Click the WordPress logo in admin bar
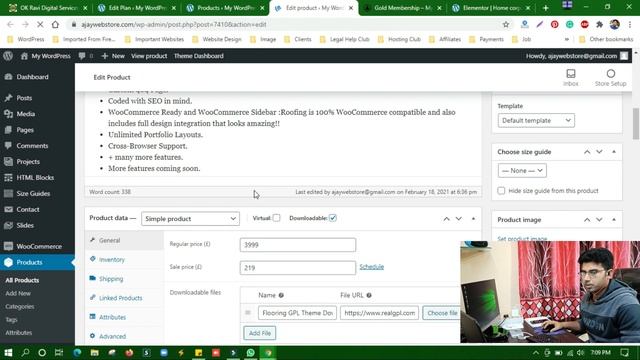This screenshot has width=640, height=360. 8,56
